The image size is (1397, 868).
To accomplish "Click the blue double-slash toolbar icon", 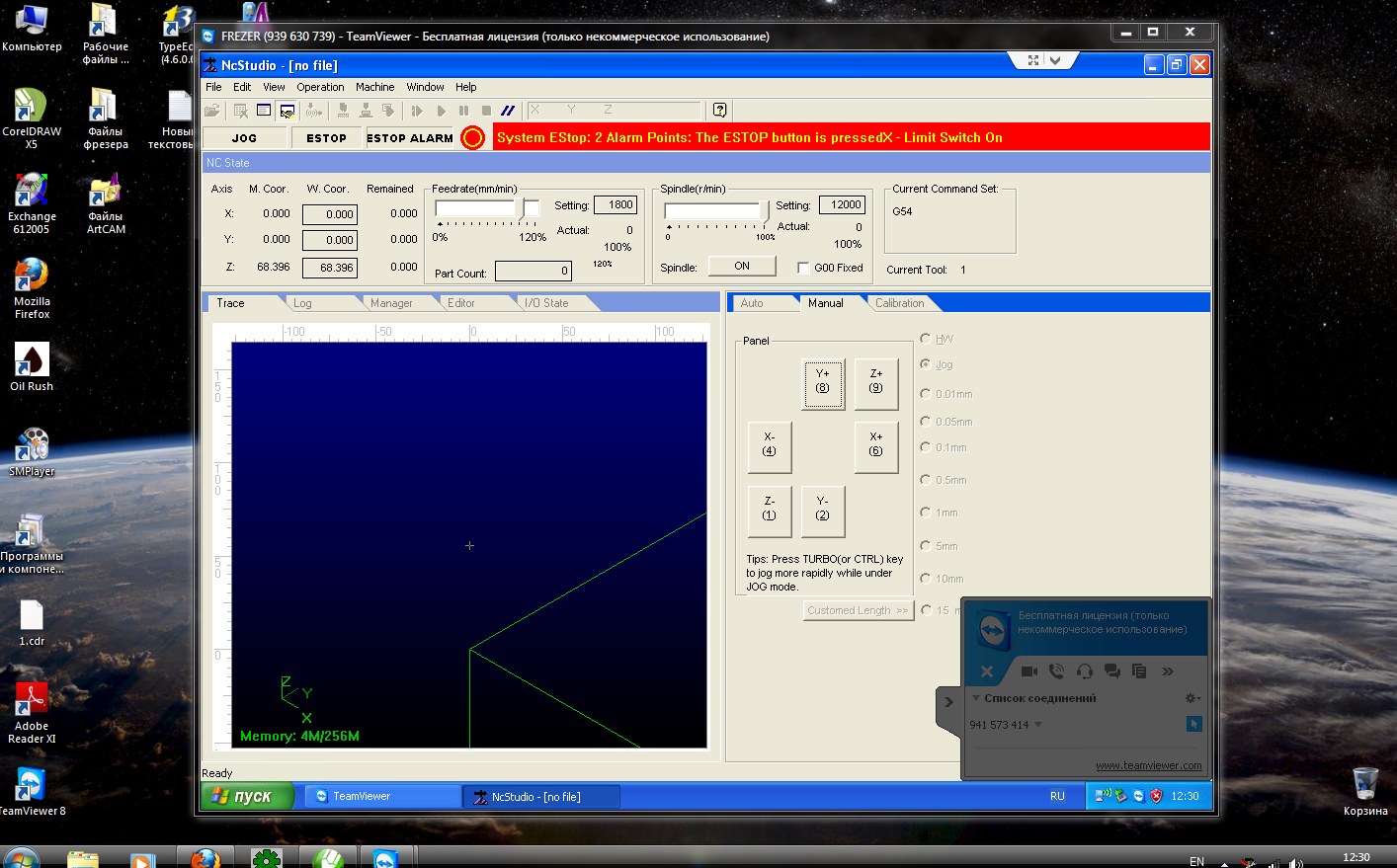I will [508, 111].
